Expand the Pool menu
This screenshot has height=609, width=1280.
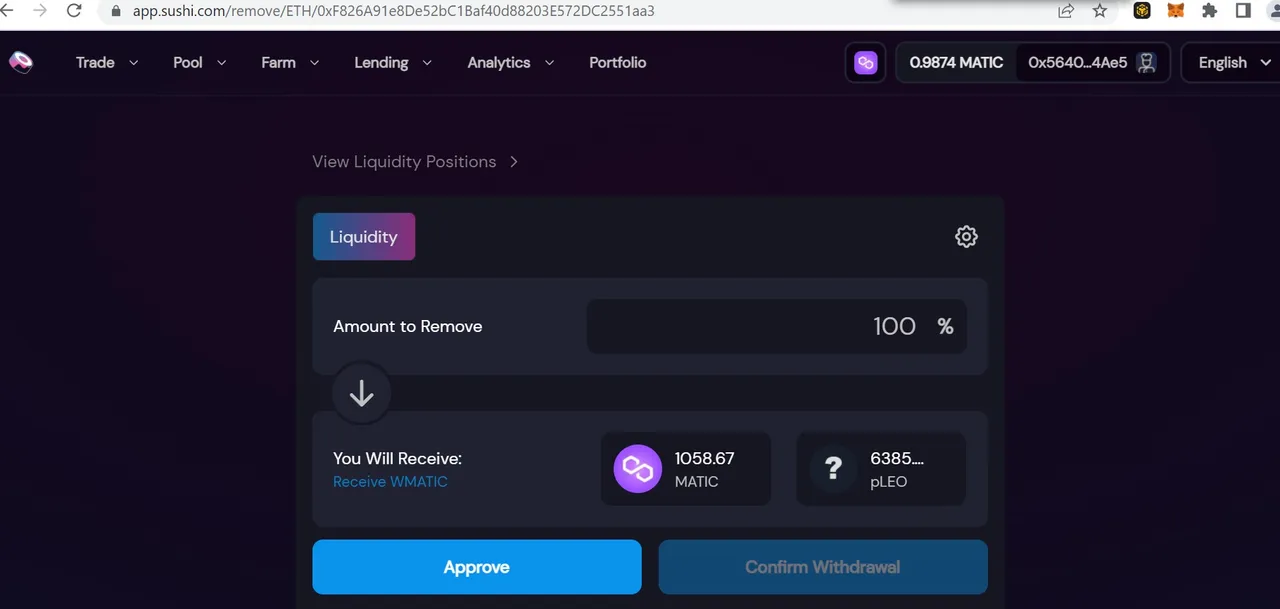199,62
